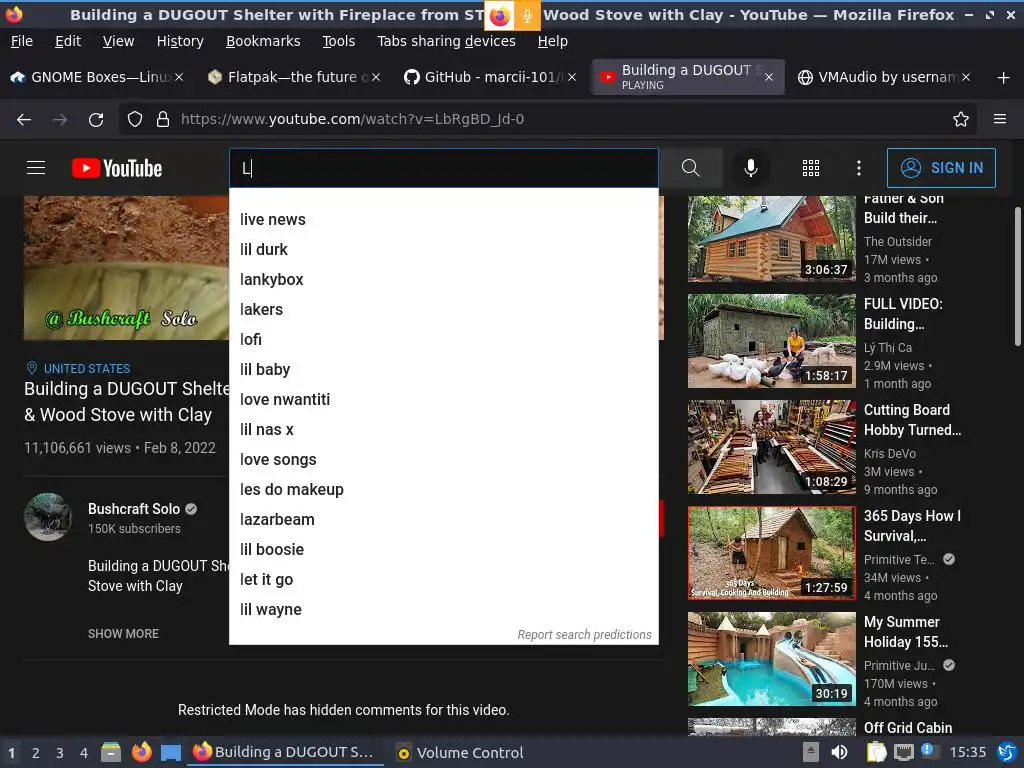Open the Edit menu
Screen dimensions: 1024x768
[x=68, y=41]
